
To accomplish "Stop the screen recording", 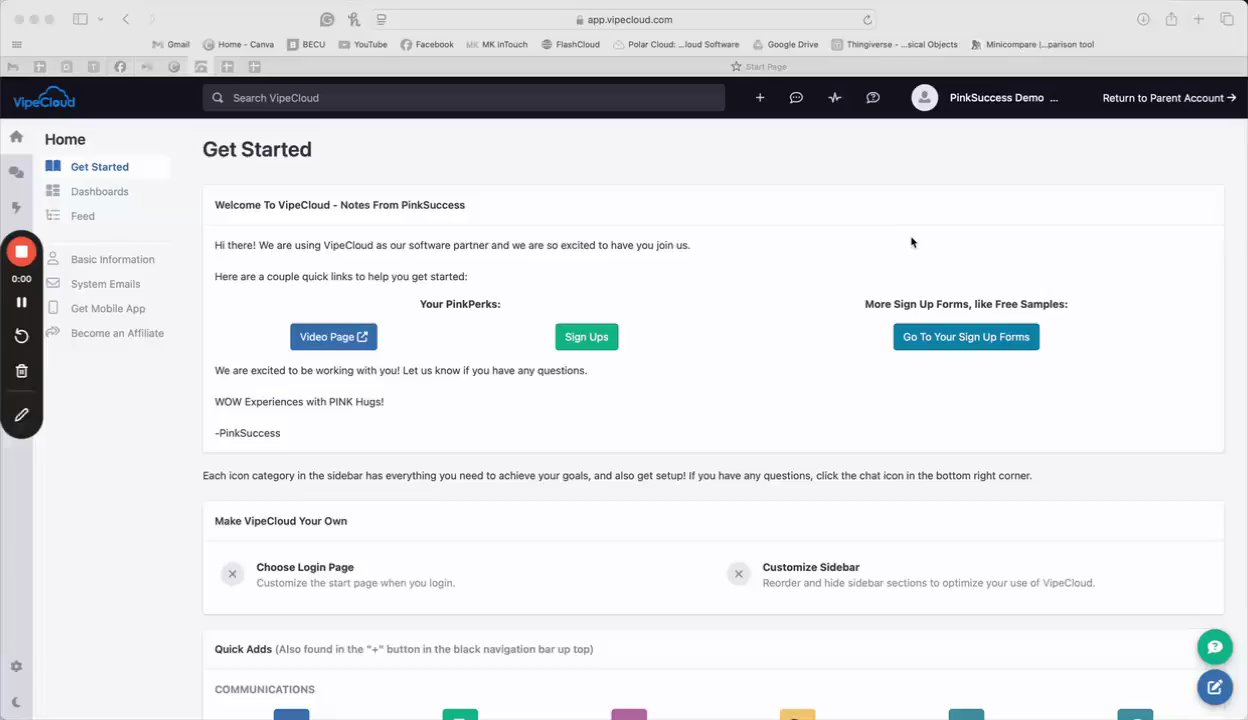I will 21,251.
